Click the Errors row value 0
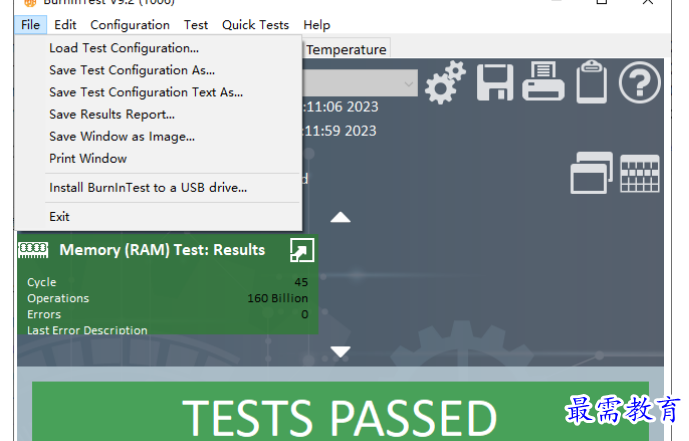 pyautogui.click(x=305, y=314)
